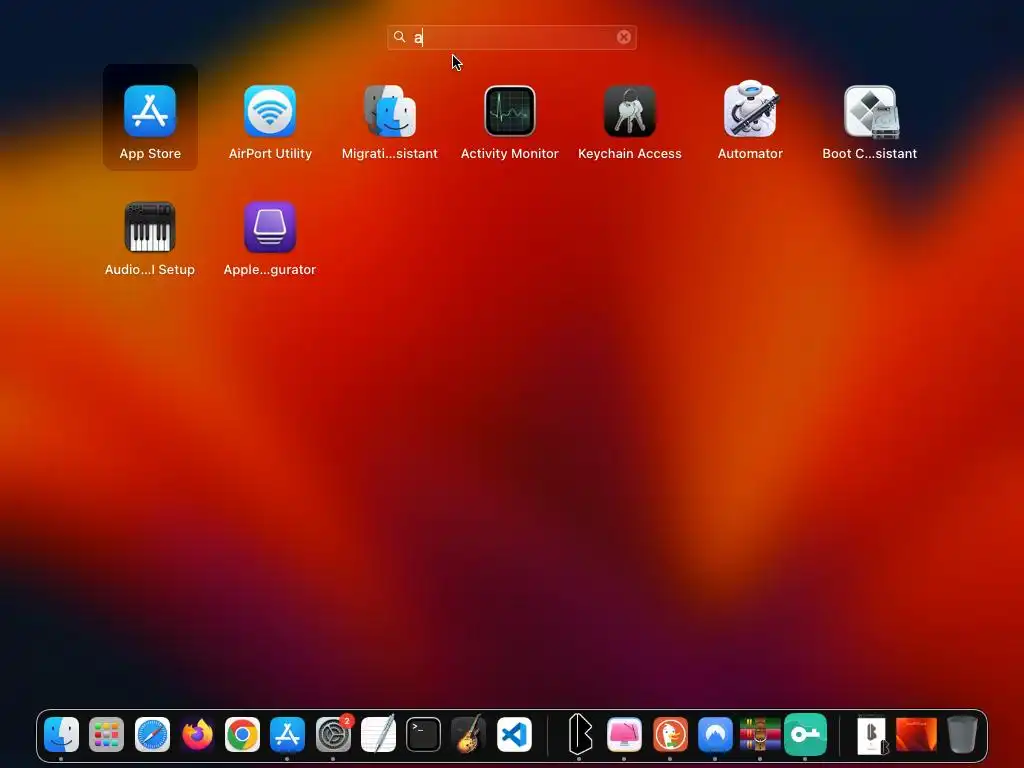Open the orange wallpaper image stack in Dock
This screenshot has width=1024, height=768.
tap(916, 735)
